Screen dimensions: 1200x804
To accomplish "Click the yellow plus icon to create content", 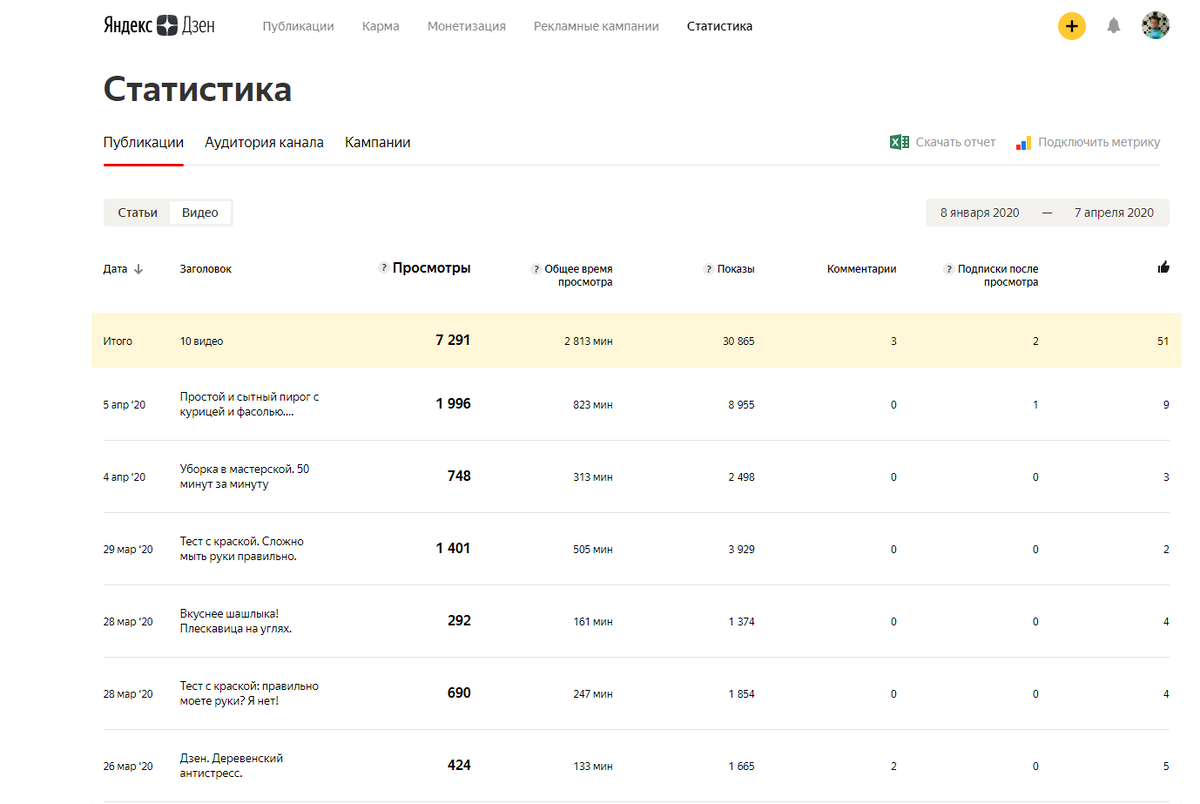I will coord(1072,25).
